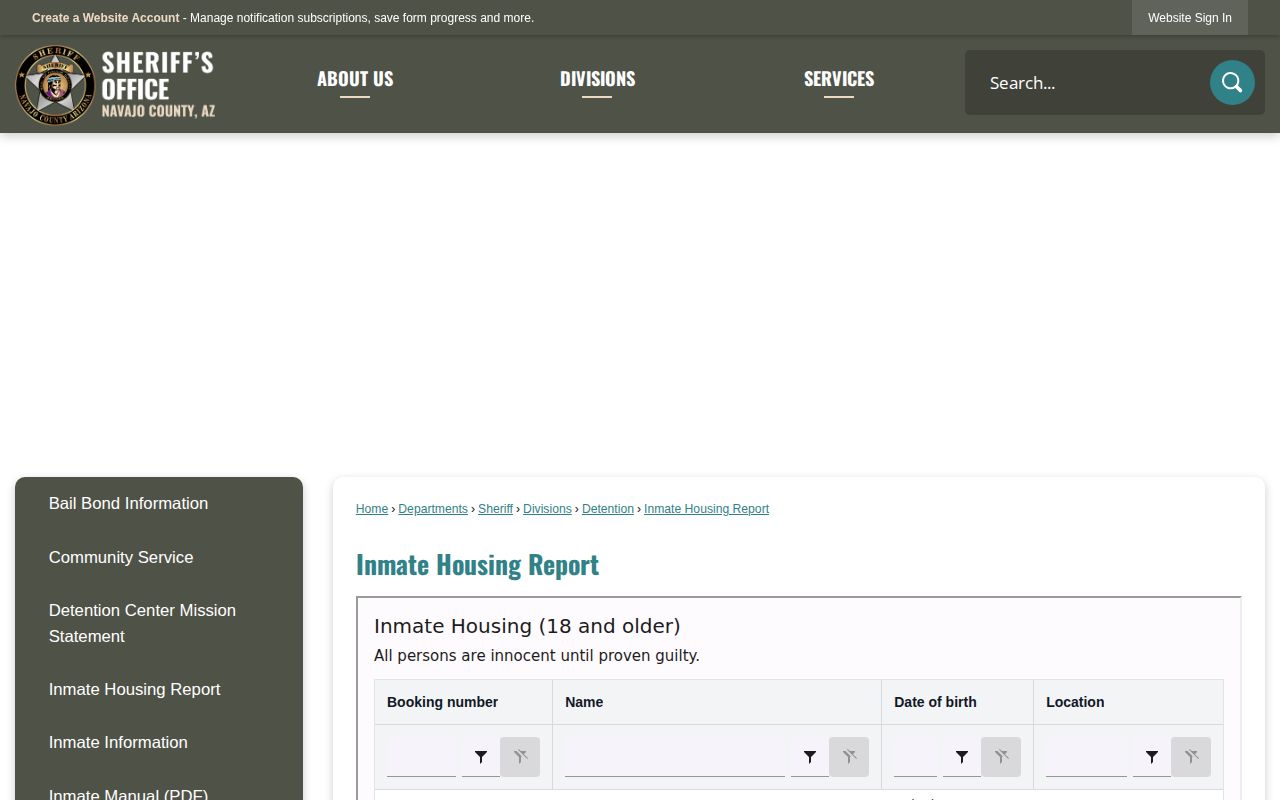The height and width of the screenshot is (800, 1280).
Task: Open Departments breadcrumb link
Action: pyautogui.click(x=433, y=509)
